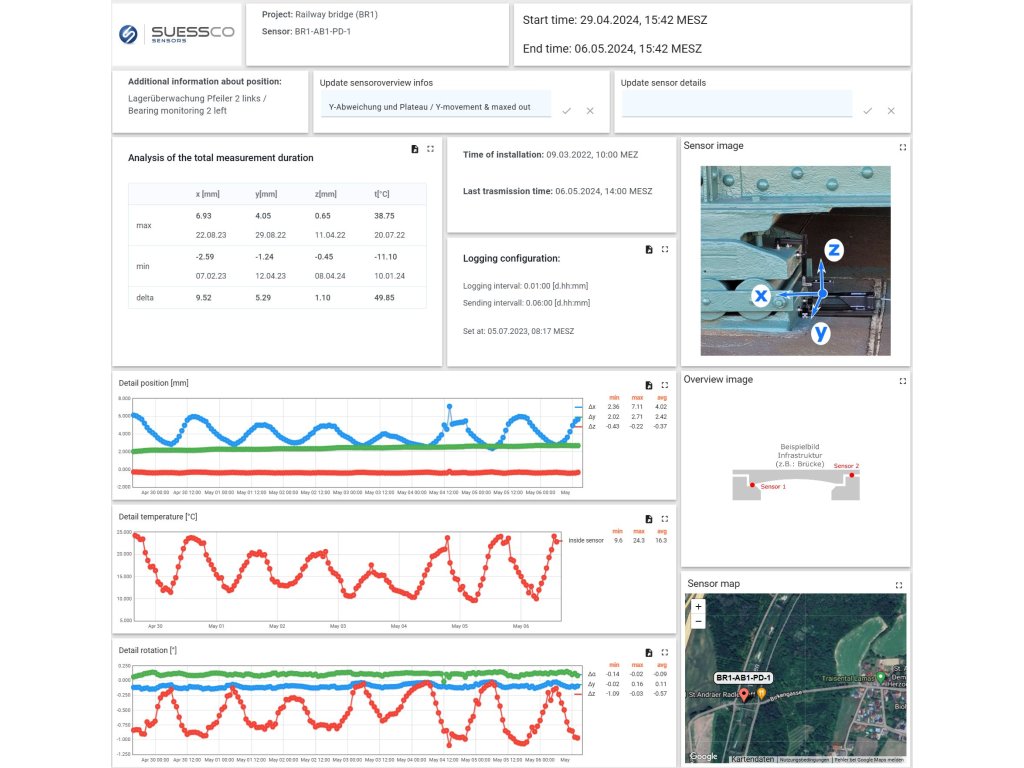Maximize the Detail temperature chart
The image size is (1024, 768).
665,518
